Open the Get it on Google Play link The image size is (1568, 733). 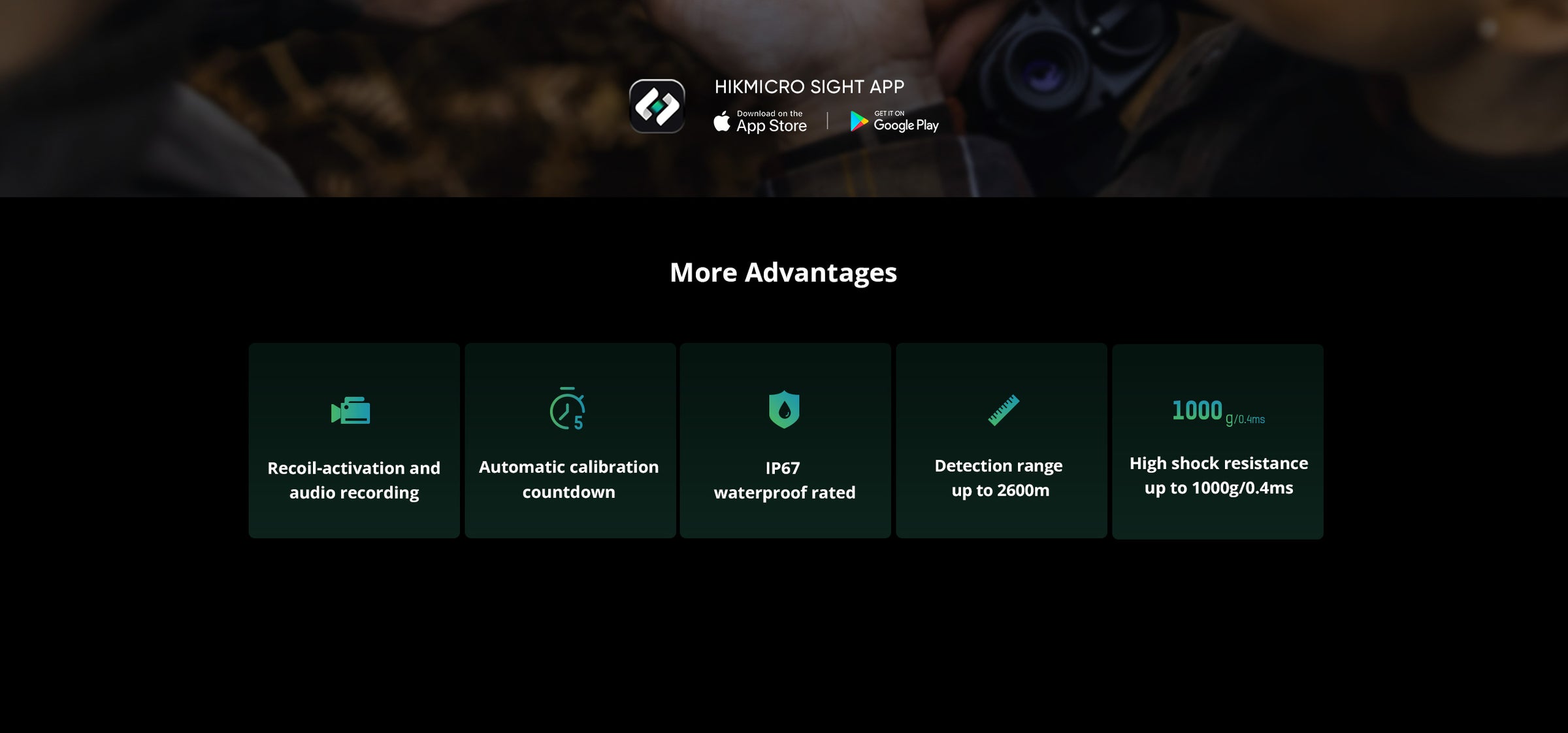pyautogui.click(x=894, y=122)
